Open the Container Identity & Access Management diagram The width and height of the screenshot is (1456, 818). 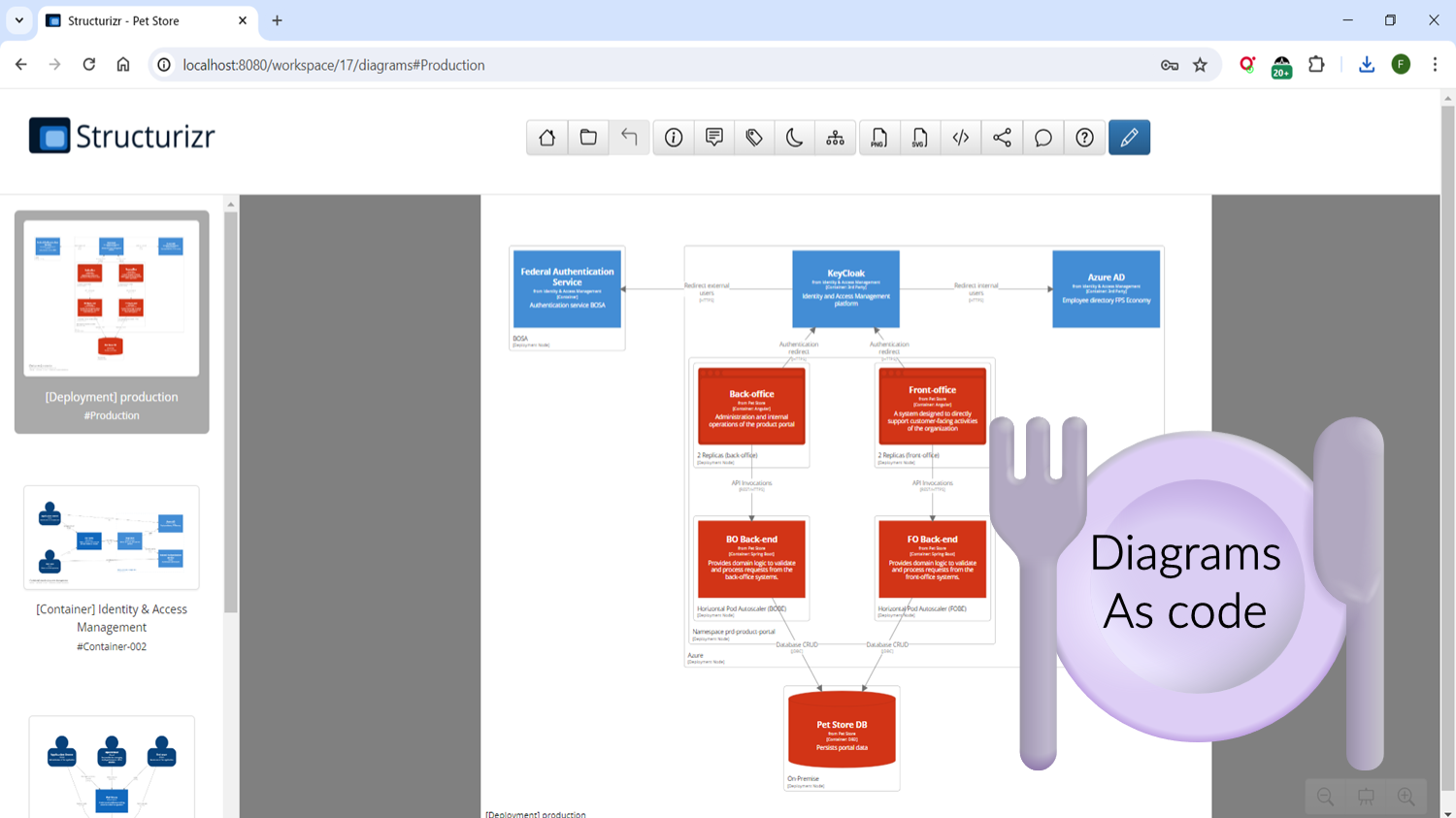(111, 537)
